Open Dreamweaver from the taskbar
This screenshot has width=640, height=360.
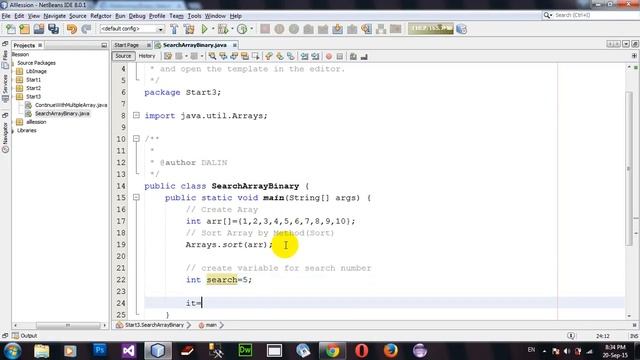[245, 351]
